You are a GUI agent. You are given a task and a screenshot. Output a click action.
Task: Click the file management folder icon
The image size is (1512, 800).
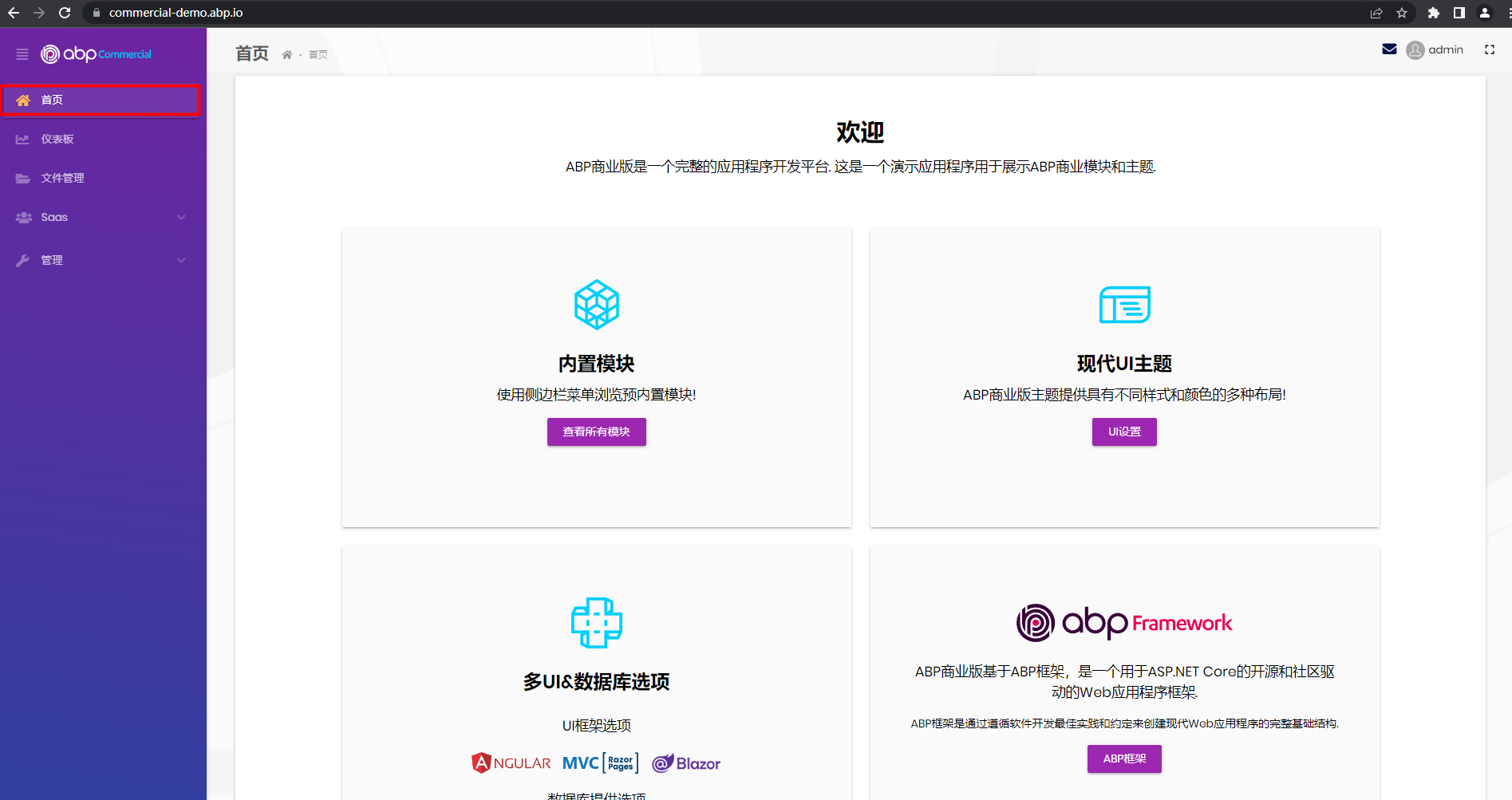[x=23, y=178]
